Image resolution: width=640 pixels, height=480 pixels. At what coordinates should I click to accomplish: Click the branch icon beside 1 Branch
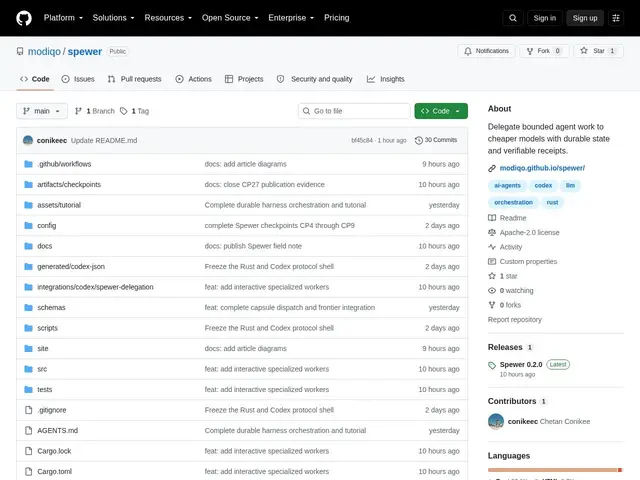(x=78, y=111)
